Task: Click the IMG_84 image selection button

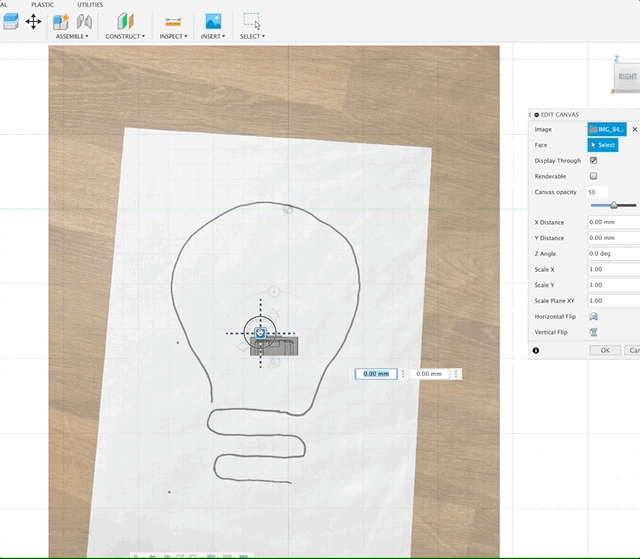Action: (x=607, y=129)
